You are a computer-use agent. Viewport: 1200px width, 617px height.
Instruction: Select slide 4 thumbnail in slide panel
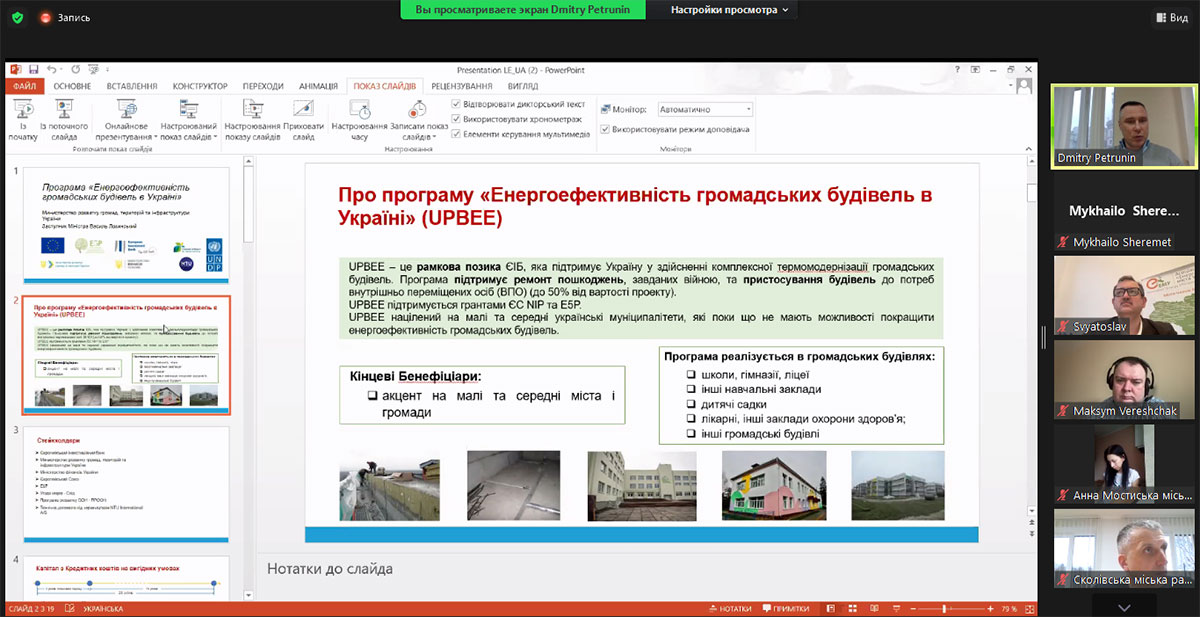point(126,577)
